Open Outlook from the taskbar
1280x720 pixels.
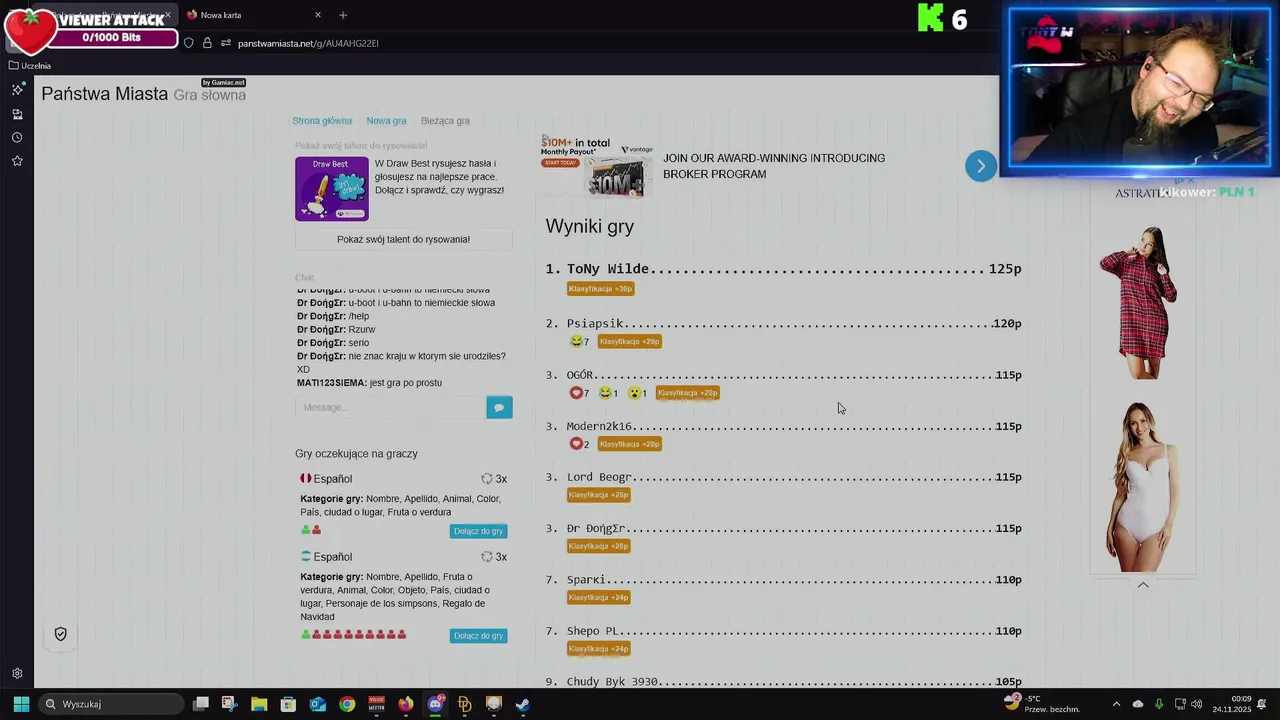click(318, 704)
